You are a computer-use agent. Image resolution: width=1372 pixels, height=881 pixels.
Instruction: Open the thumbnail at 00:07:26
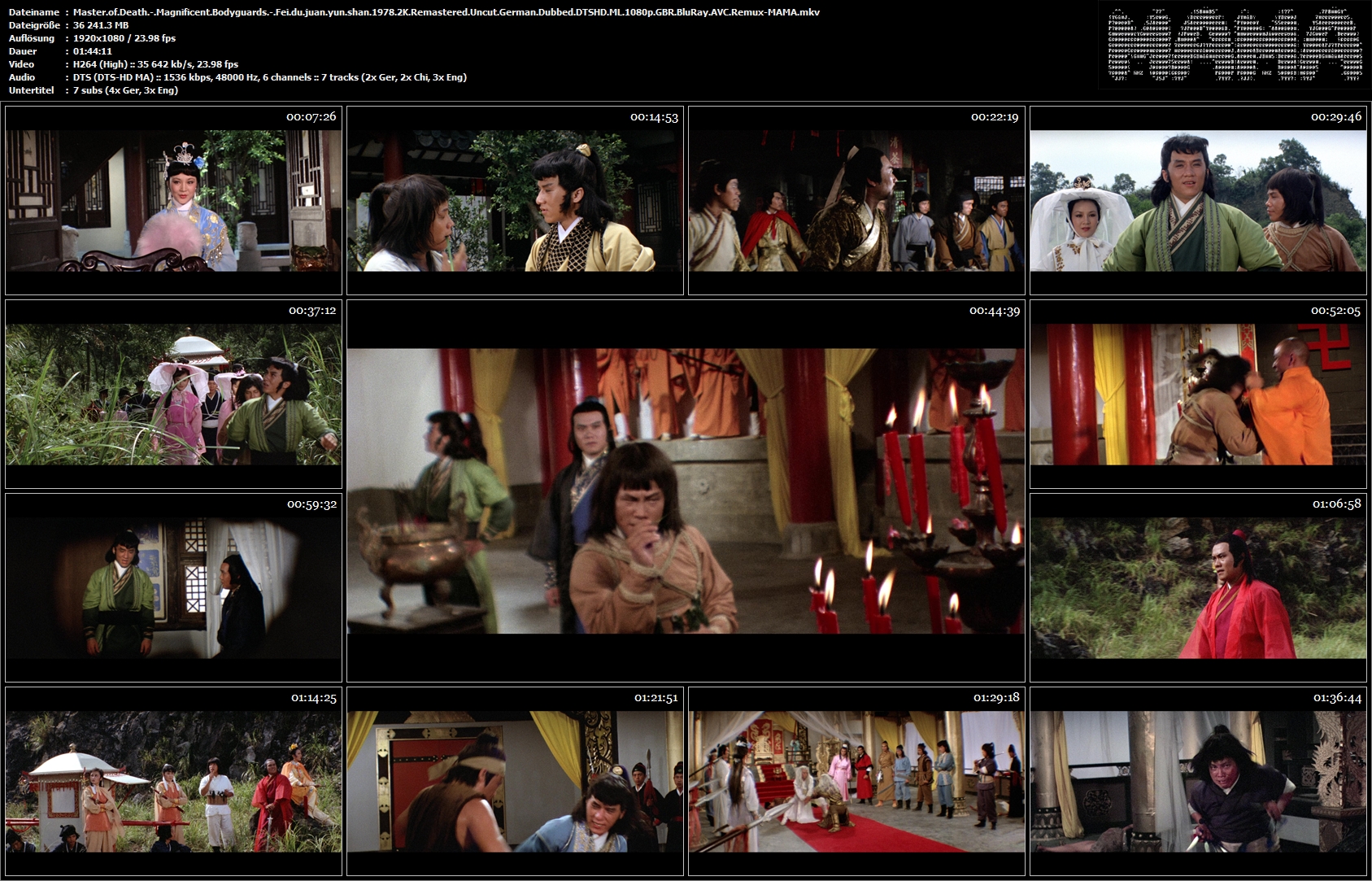[173, 200]
